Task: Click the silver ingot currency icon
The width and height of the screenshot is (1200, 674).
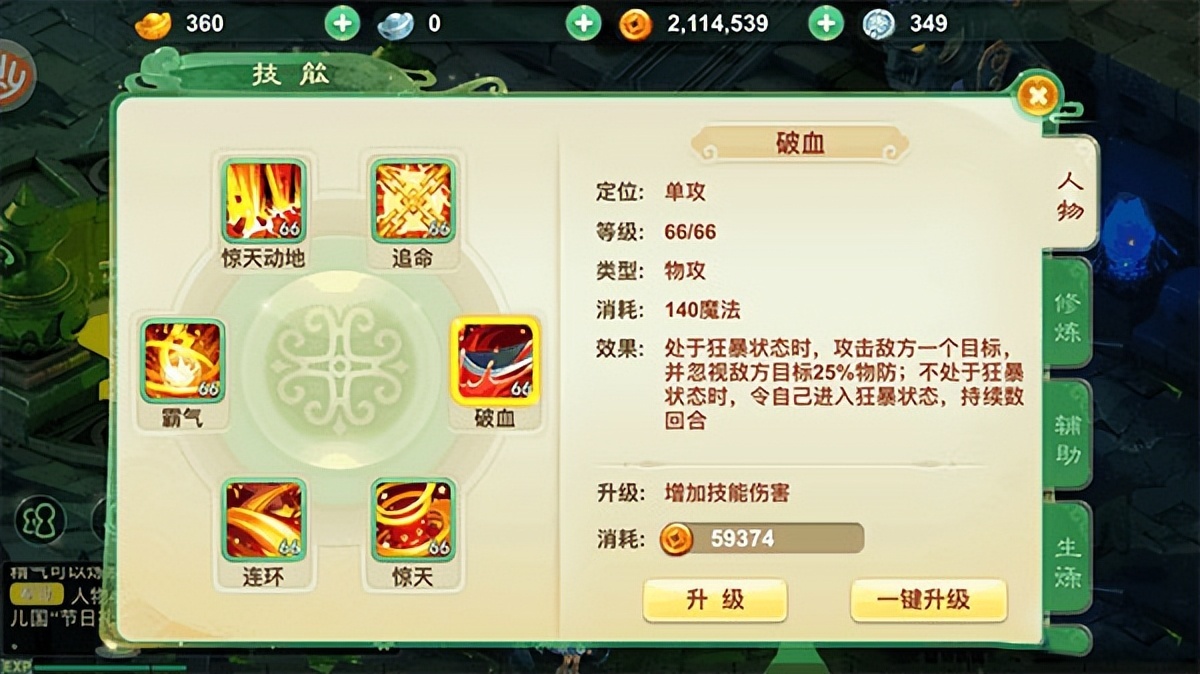Action: tap(396, 23)
